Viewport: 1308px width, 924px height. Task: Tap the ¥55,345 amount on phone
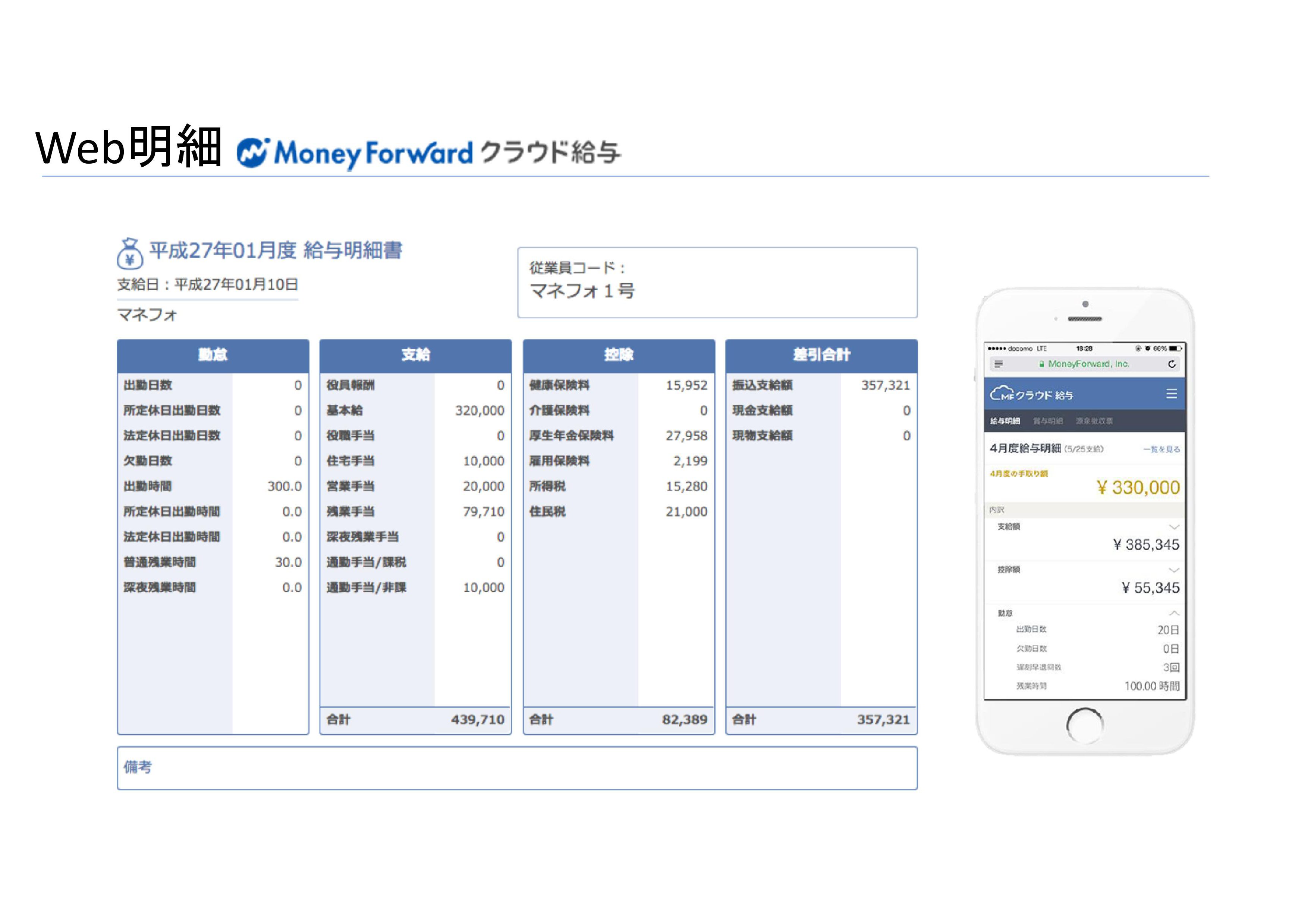1150,588
